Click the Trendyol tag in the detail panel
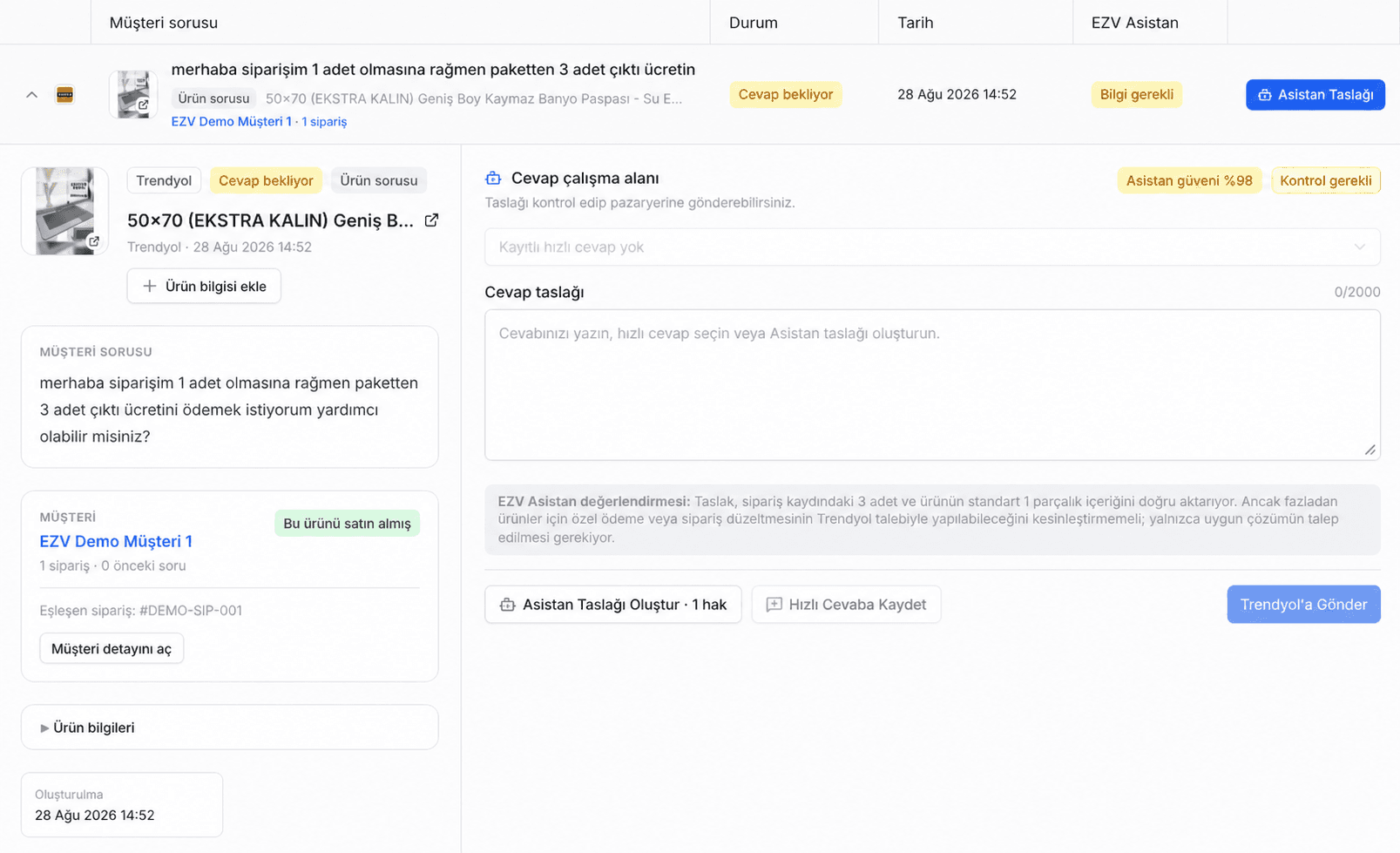The height and width of the screenshot is (853, 1400). coord(164,180)
